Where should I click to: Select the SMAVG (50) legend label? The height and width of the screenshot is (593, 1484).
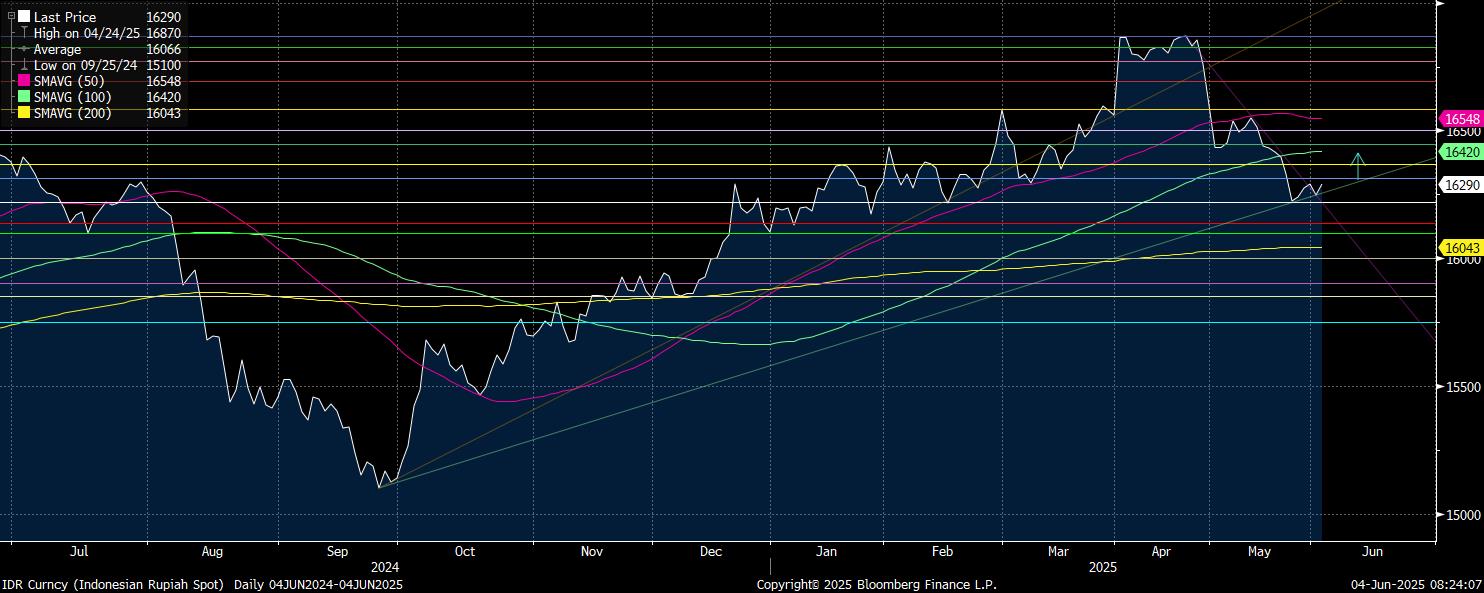click(69, 81)
